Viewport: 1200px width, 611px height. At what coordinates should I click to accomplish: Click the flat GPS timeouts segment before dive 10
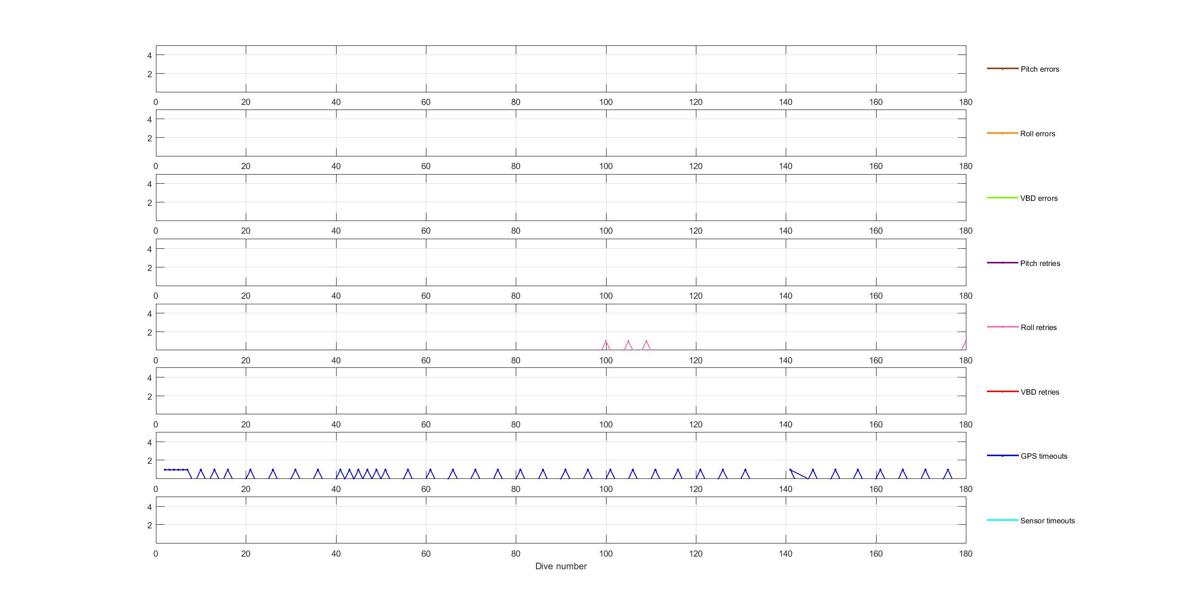(x=175, y=469)
